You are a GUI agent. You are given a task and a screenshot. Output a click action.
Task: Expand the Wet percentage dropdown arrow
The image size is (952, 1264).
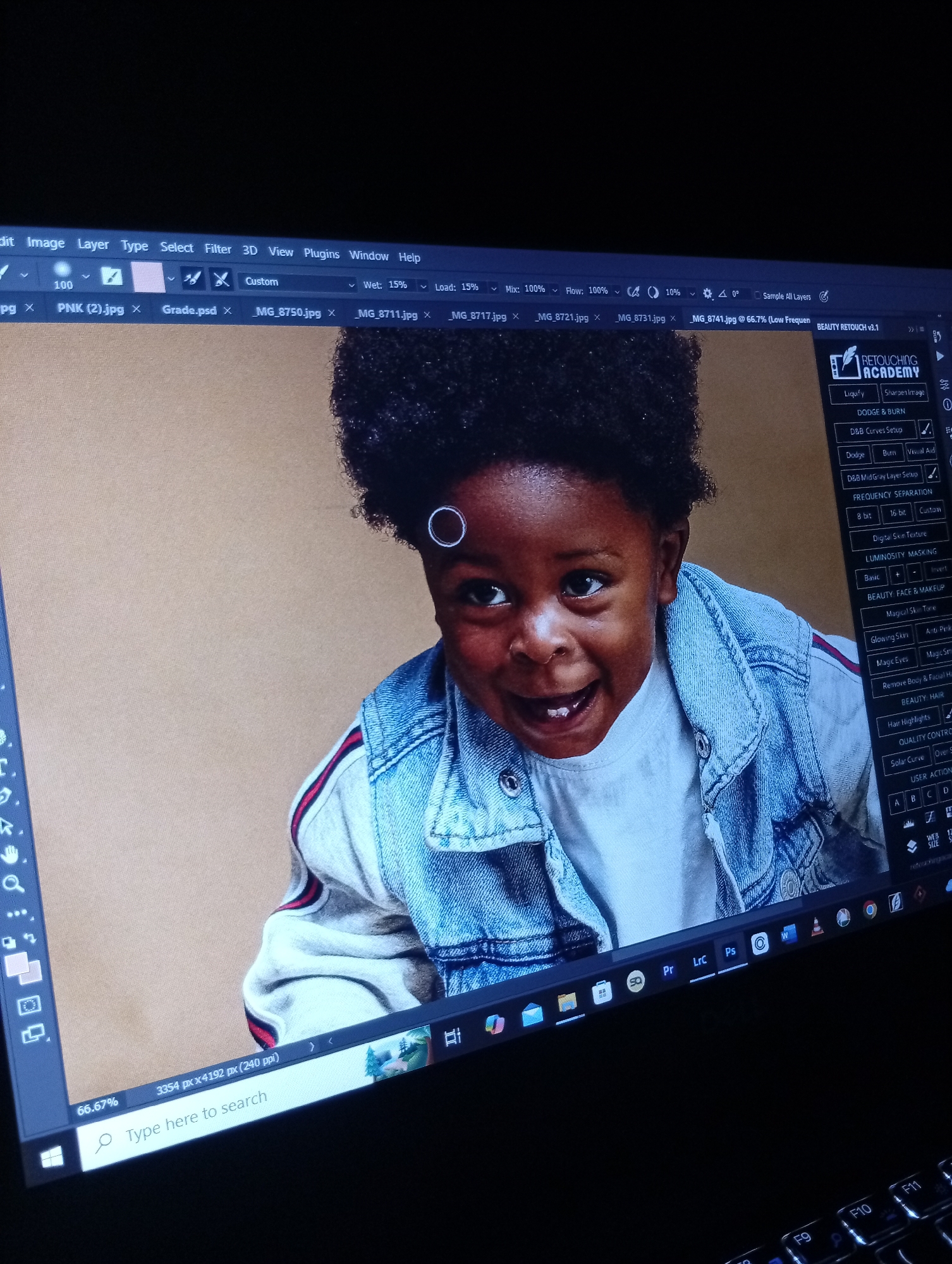(x=423, y=286)
